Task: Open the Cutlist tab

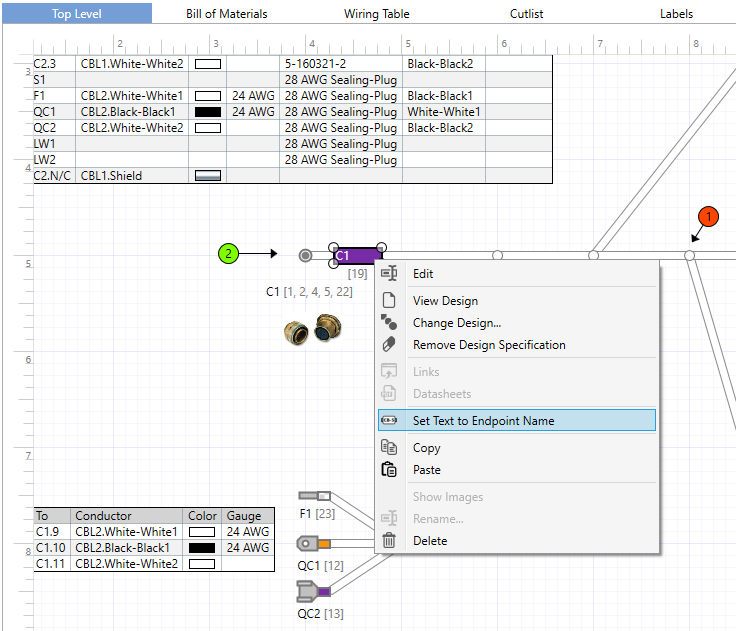Action: [526, 14]
